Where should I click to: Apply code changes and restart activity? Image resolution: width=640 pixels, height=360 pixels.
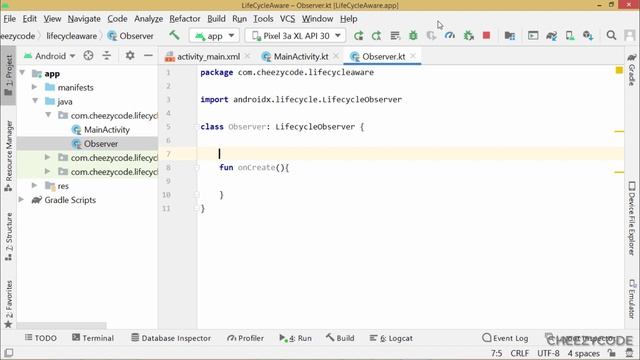click(376, 36)
